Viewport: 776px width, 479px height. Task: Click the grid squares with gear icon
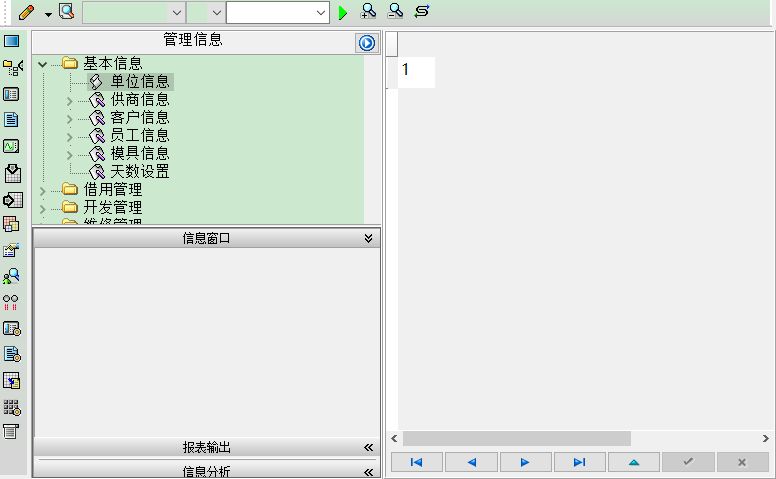click(12, 407)
